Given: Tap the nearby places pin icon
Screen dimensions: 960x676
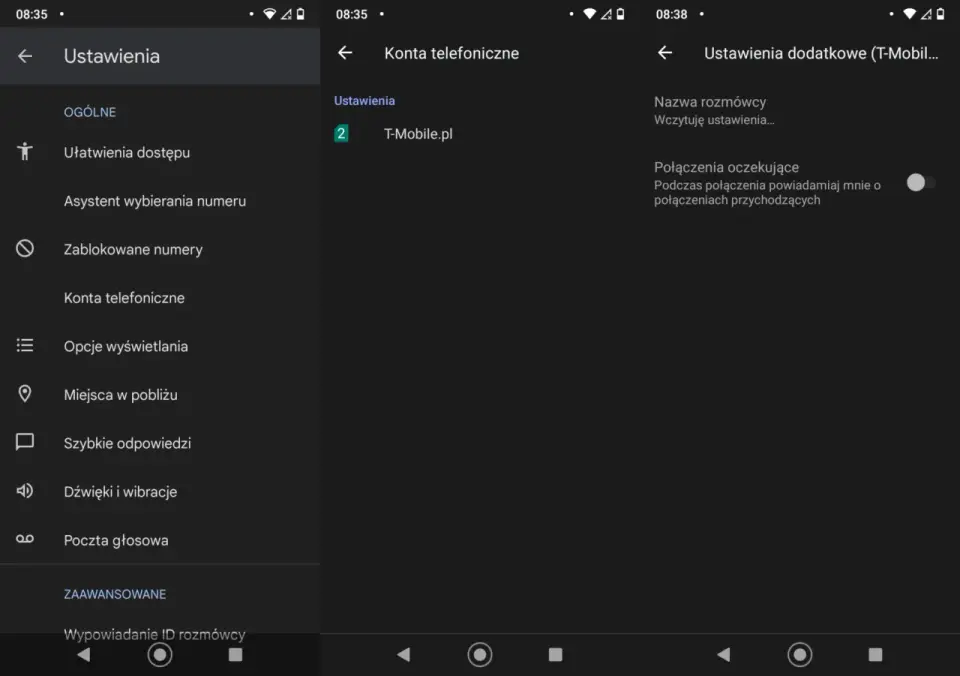Looking at the screenshot, I should pyautogui.click(x=24, y=394).
